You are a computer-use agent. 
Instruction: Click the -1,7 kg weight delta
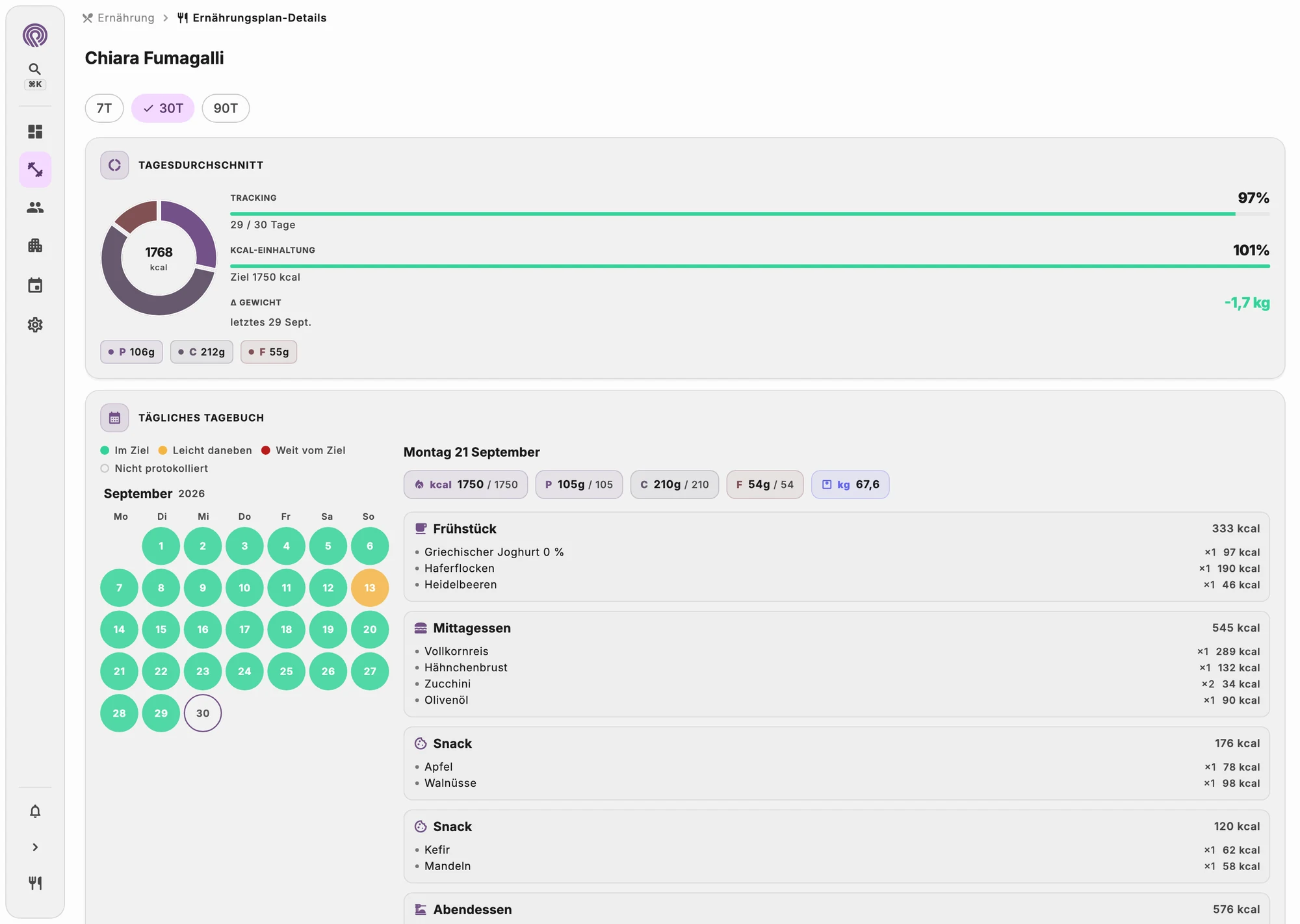tap(1247, 303)
